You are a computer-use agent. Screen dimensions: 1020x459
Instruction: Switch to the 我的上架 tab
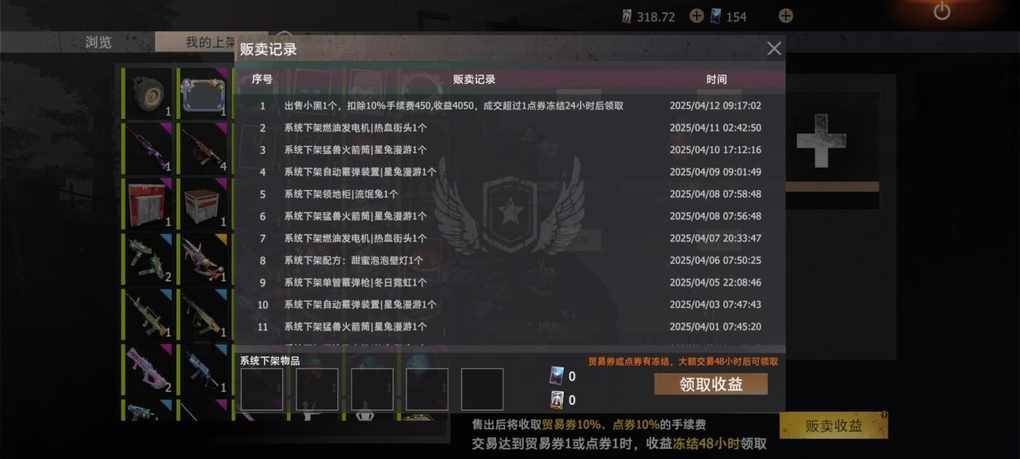[210, 42]
